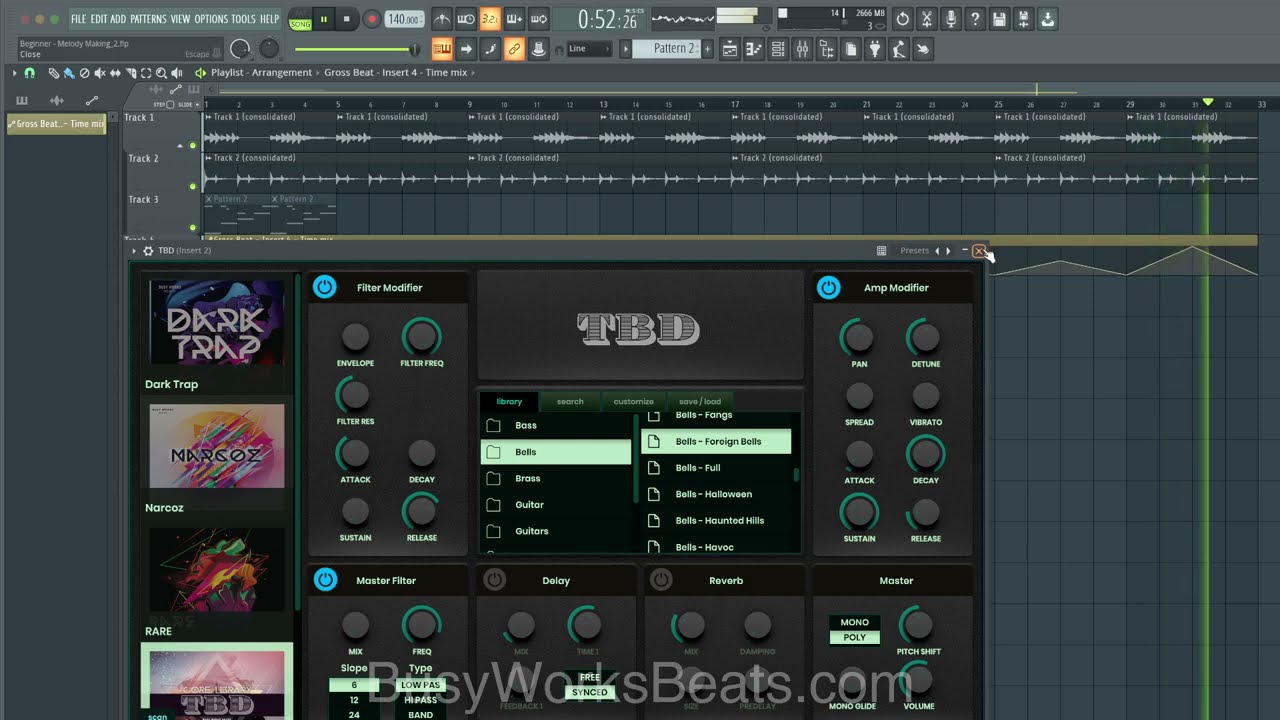
Task: Select MONO voice mode
Action: 854,622
